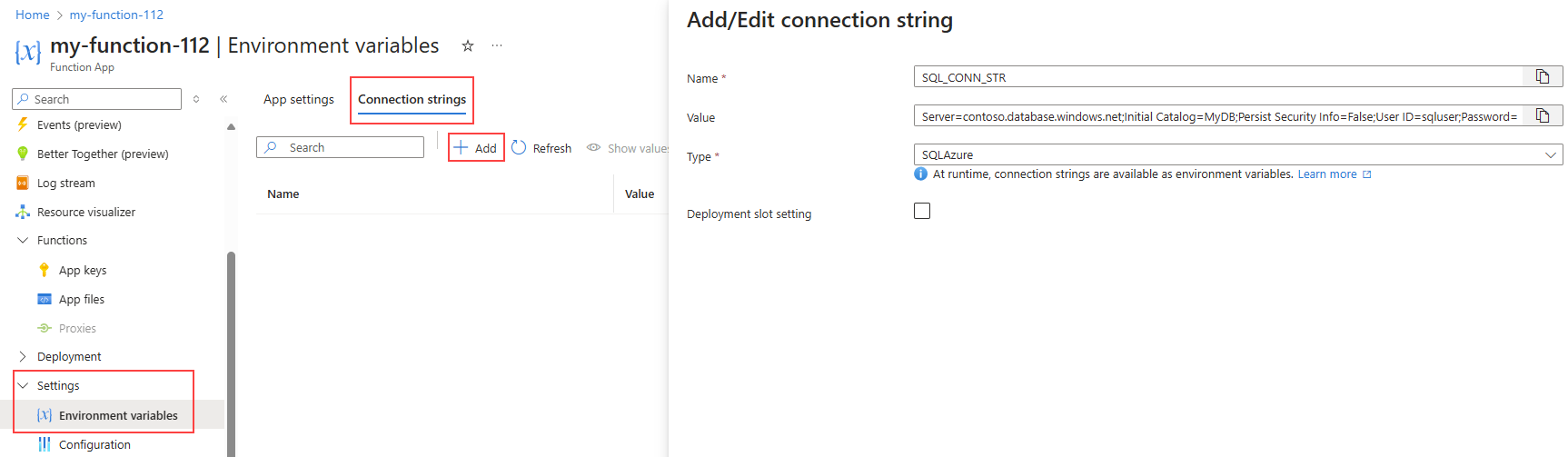This screenshot has height=457, width=1568.
Task: Go to Home breadcrumb
Action: (33, 15)
